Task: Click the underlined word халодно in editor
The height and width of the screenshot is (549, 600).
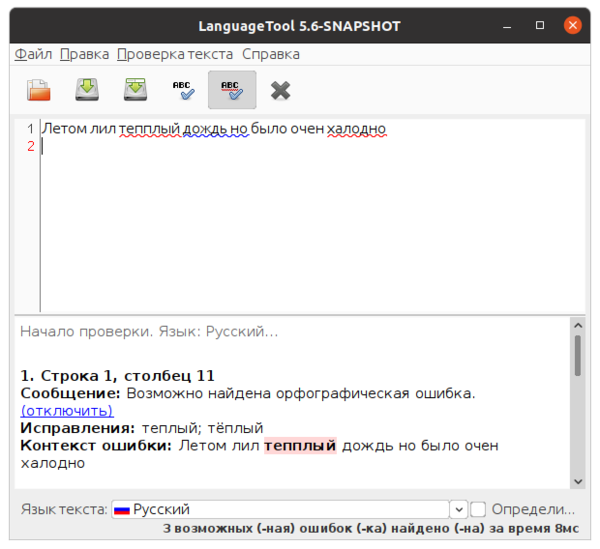Action: tap(357, 129)
